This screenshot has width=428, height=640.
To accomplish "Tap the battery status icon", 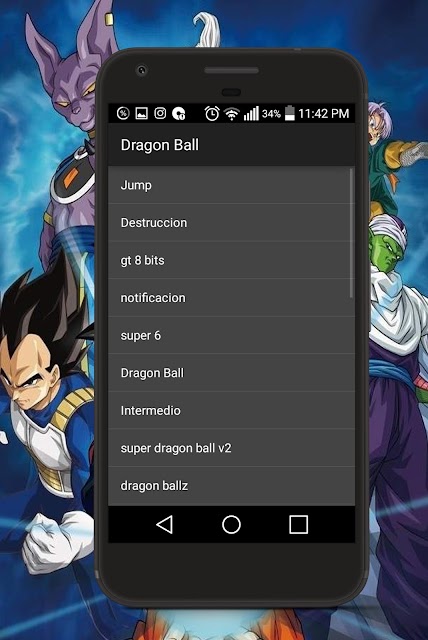I will click(289, 113).
